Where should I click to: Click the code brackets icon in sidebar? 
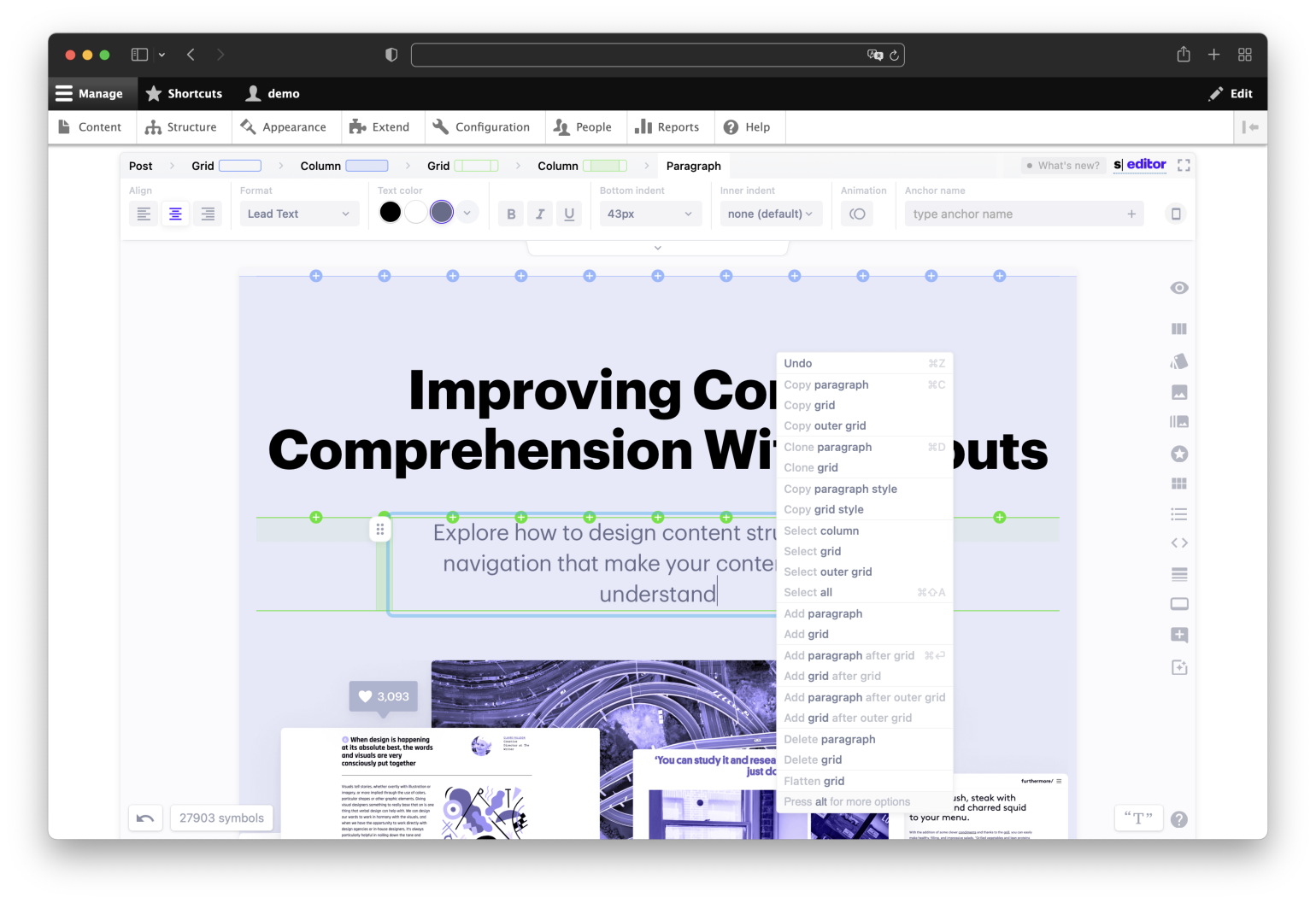point(1179,542)
